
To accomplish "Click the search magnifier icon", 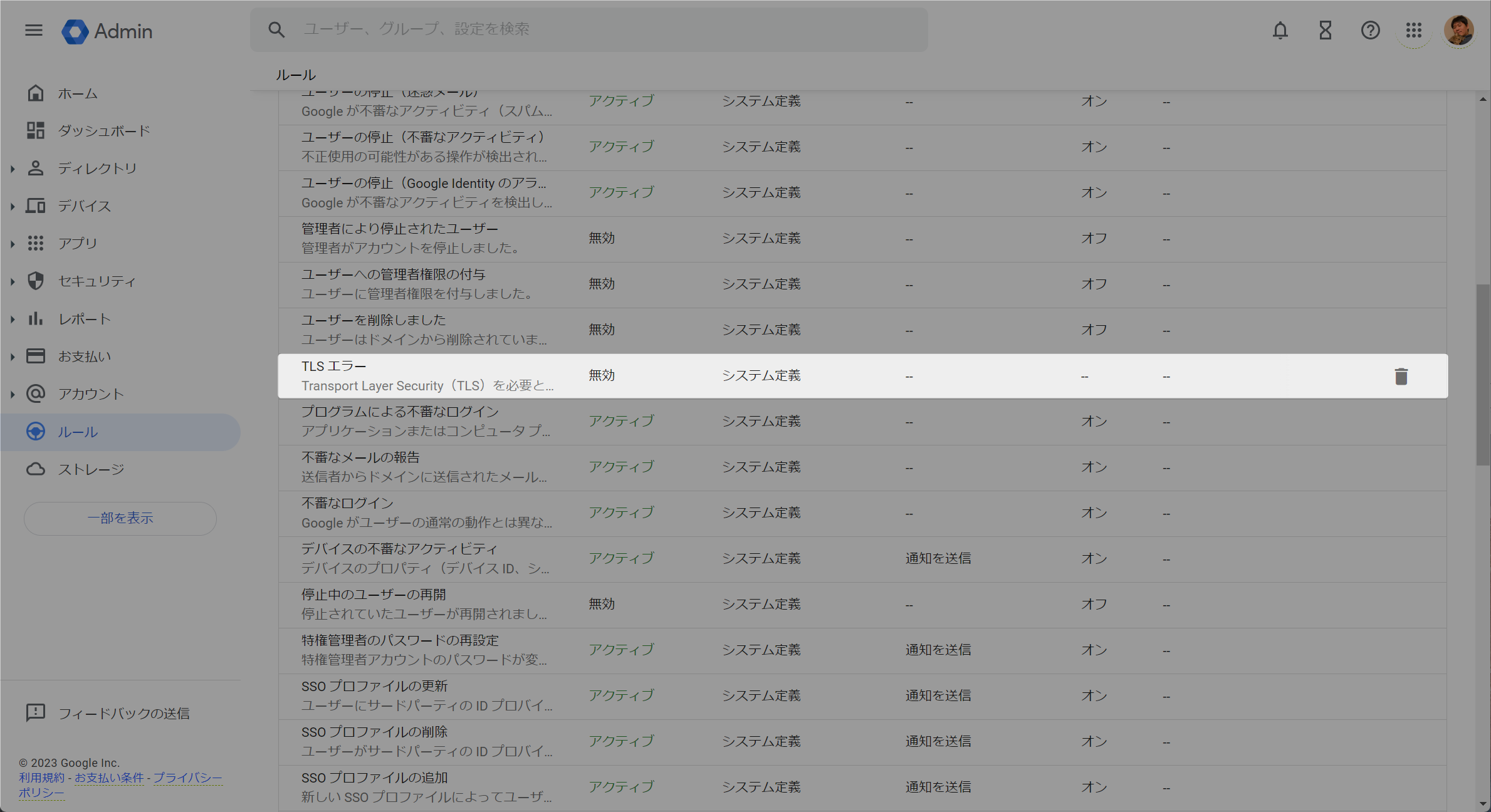I will 276,29.
